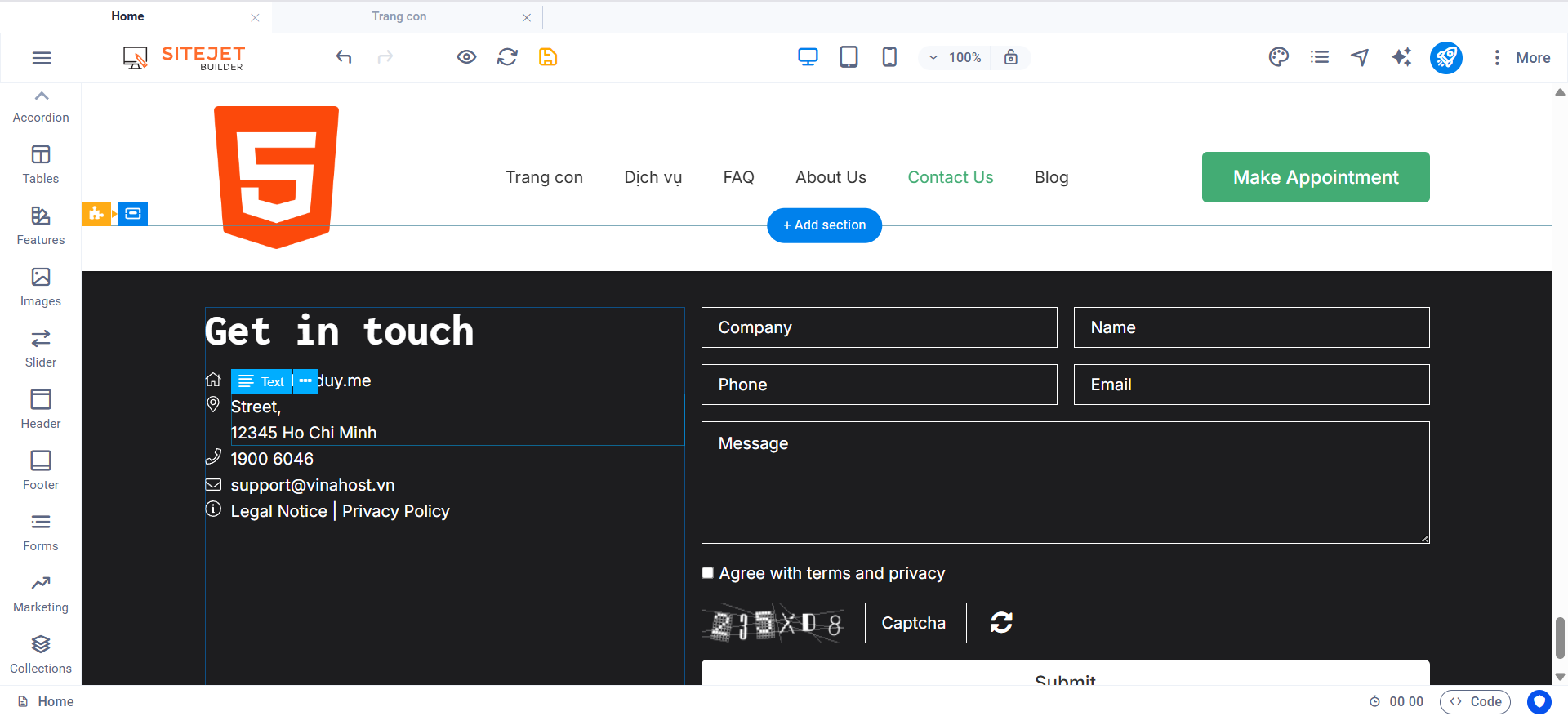Screen dimensions: 1568x716
Task: Open the AI sparkle tool
Action: click(x=1401, y=57)
